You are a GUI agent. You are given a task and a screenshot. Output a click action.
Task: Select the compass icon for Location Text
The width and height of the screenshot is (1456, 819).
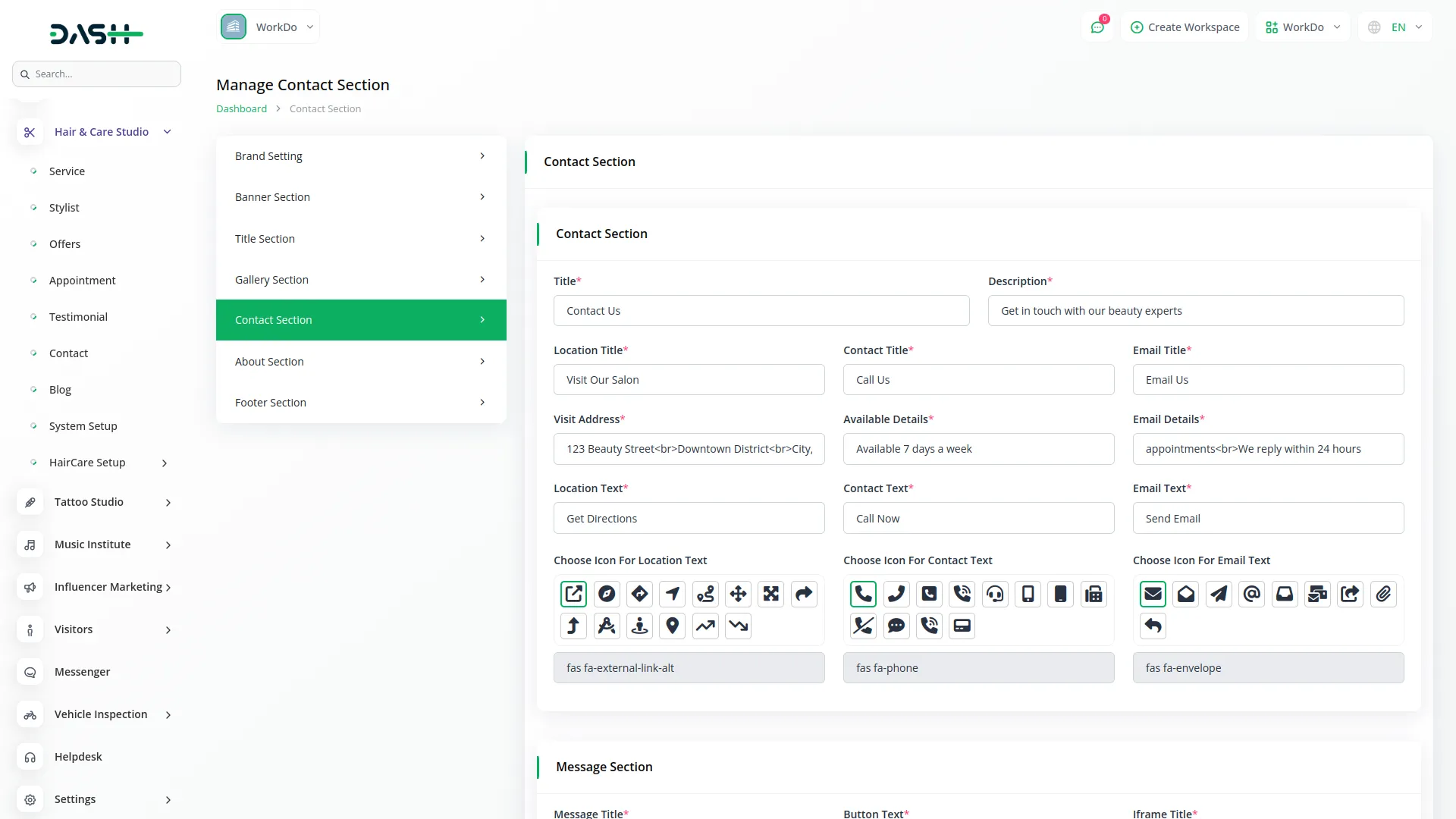coord(607,594)
